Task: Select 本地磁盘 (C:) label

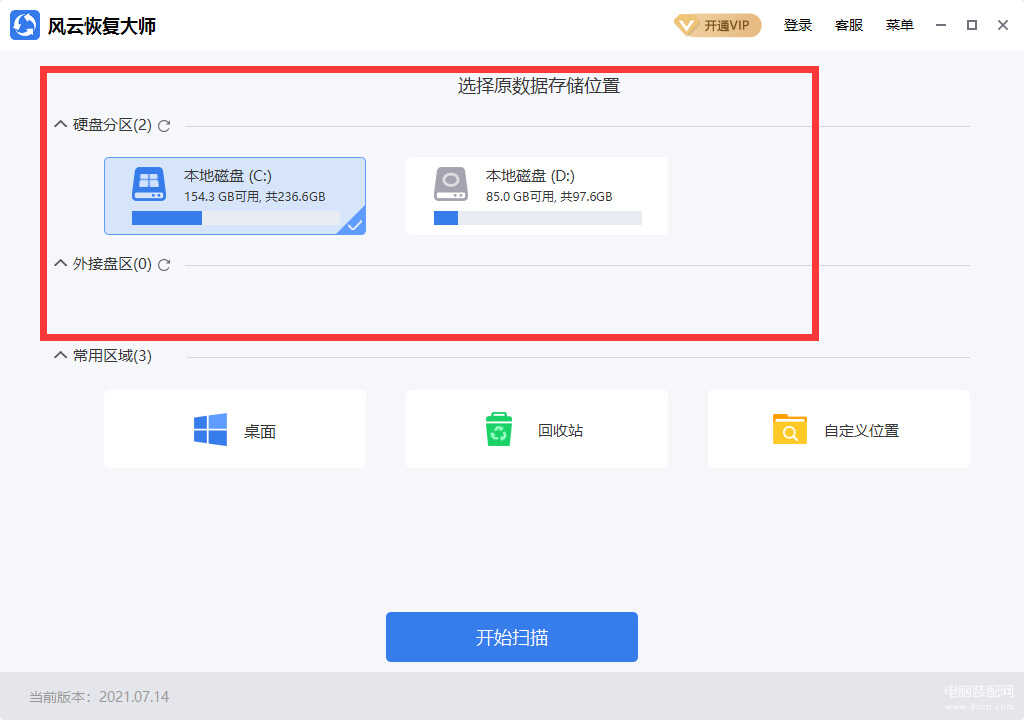Action: coord(227,176)
